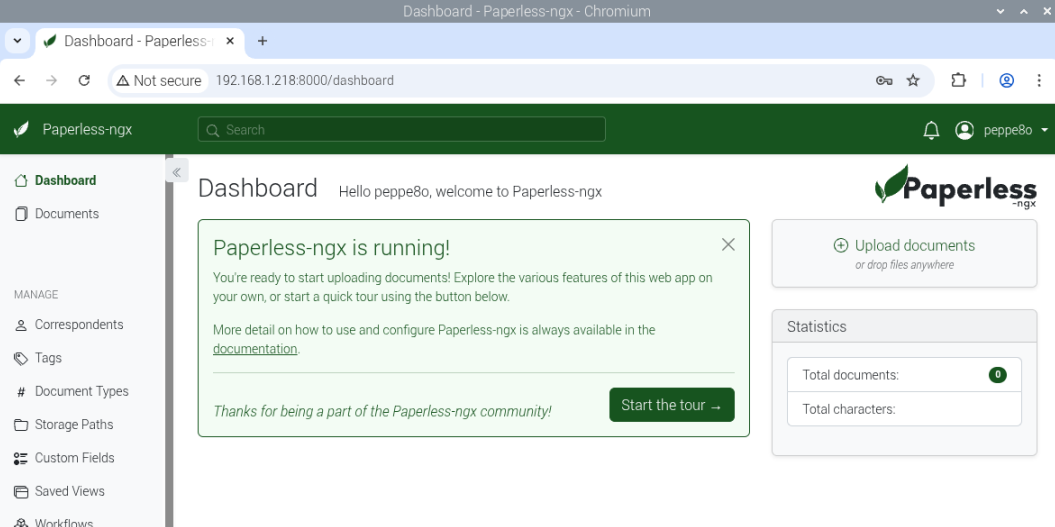Viewport: 1055px width, 527px height.
Task: Open the Document Types label
Action: click(x=81, y=391)
